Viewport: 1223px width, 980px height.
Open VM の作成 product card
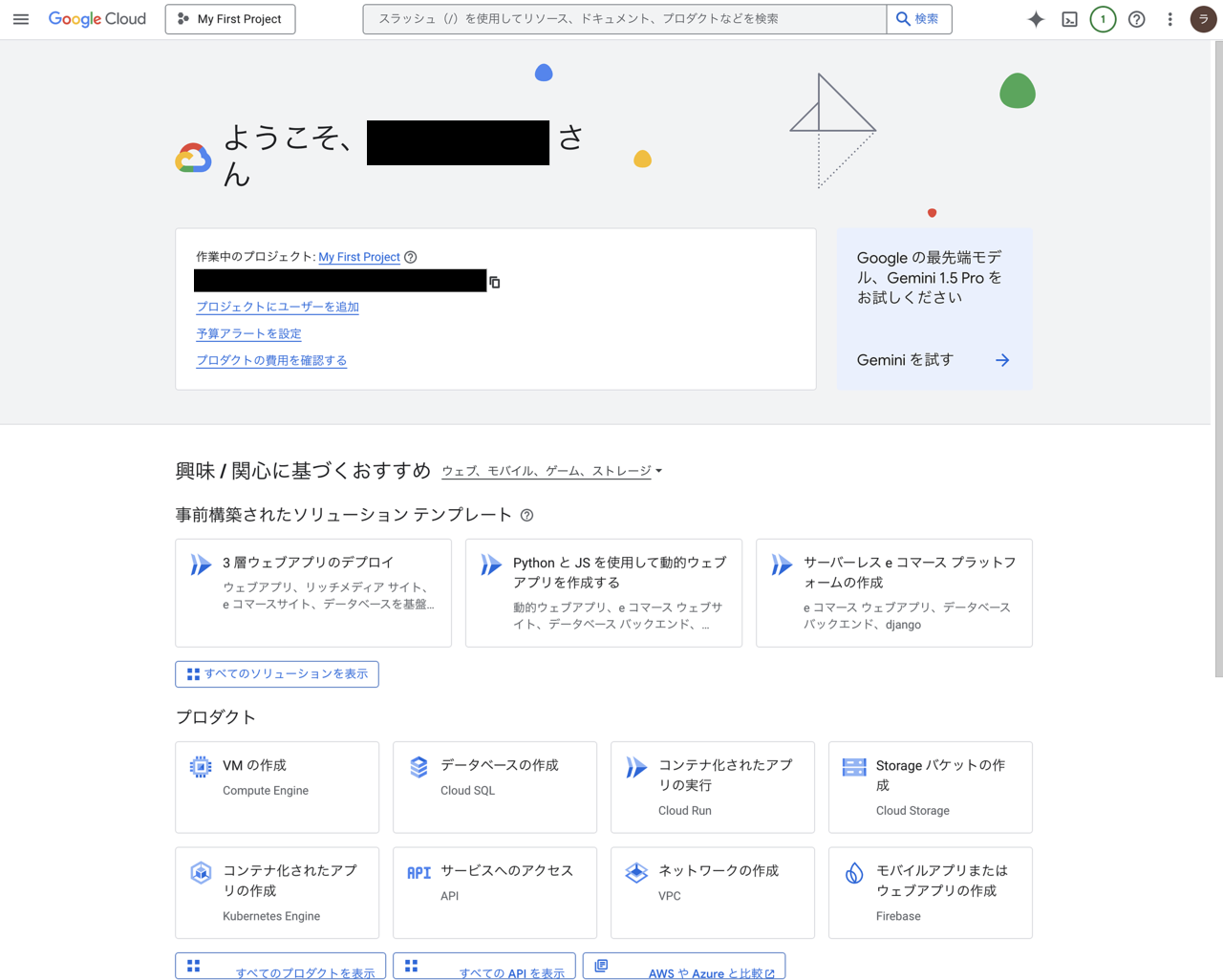277,787
